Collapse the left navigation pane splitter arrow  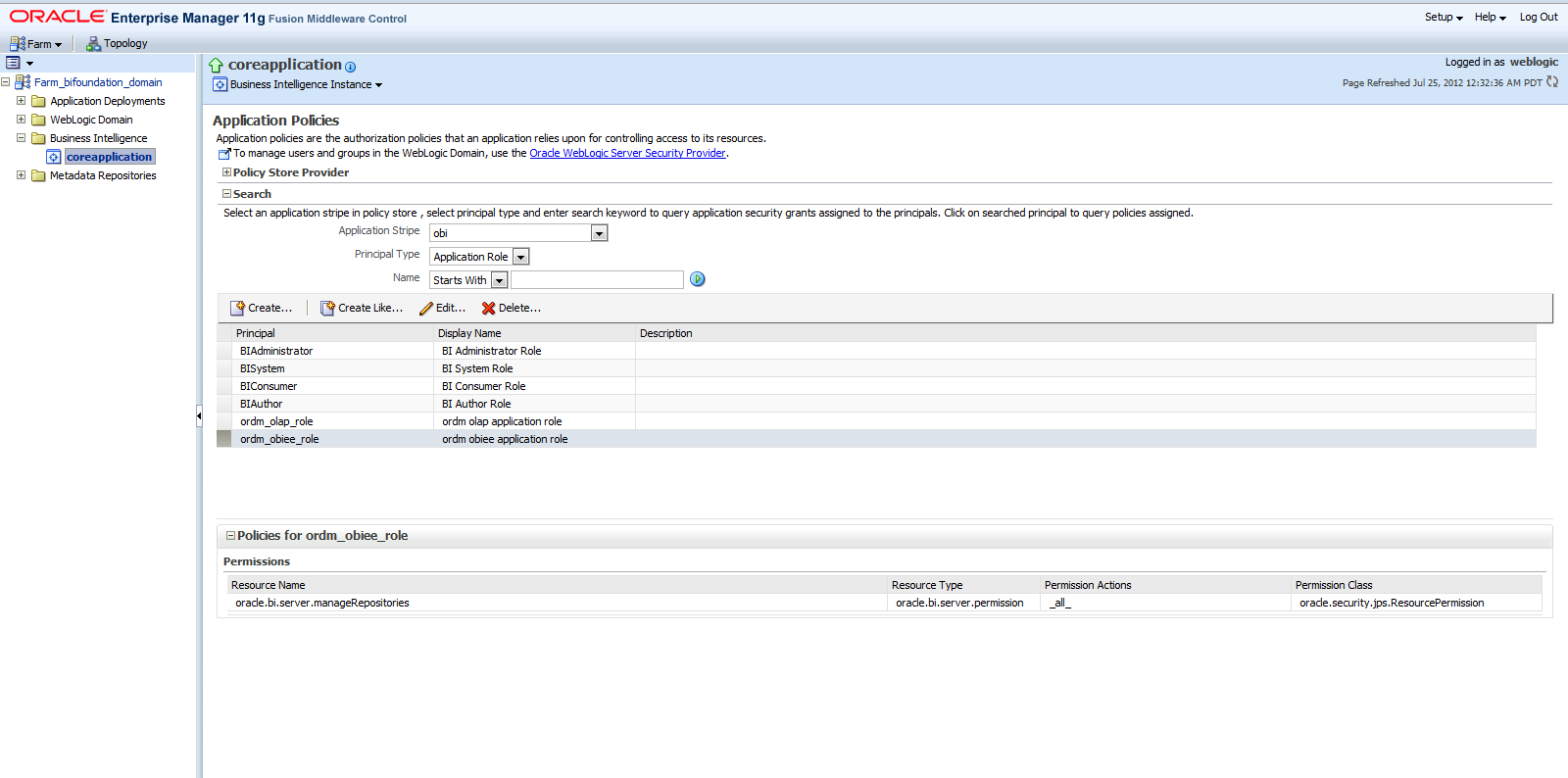tap(199, 416)
